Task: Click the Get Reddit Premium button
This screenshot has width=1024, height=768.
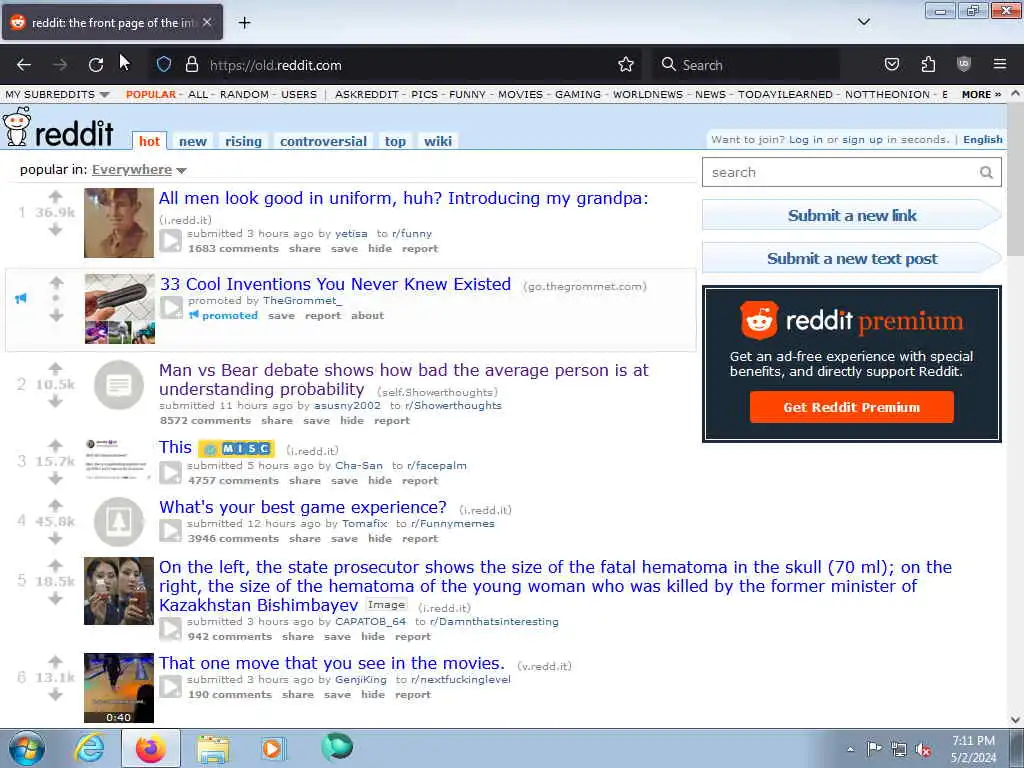Action: point(852,407)
